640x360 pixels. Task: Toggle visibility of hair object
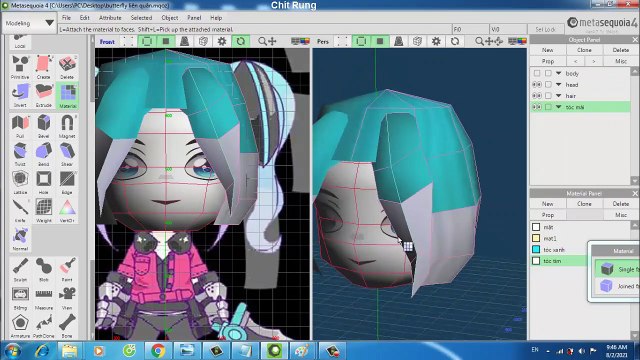coord(537,96)
